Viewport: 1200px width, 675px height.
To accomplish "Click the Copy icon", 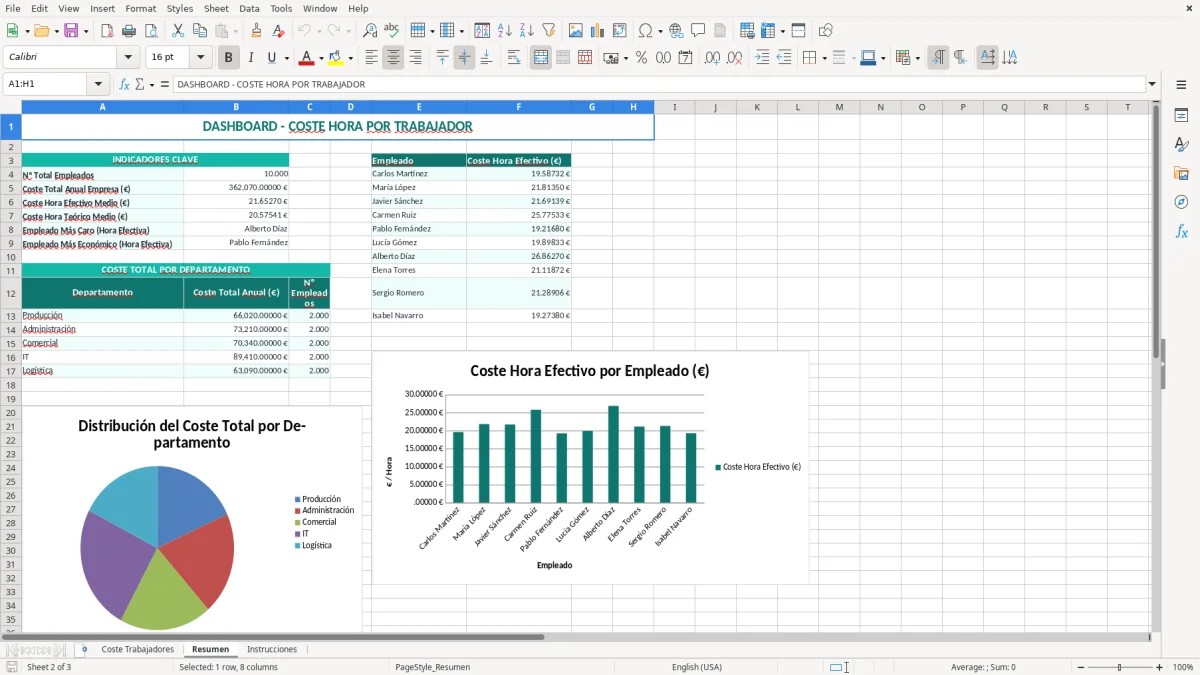I will point(199,31).
